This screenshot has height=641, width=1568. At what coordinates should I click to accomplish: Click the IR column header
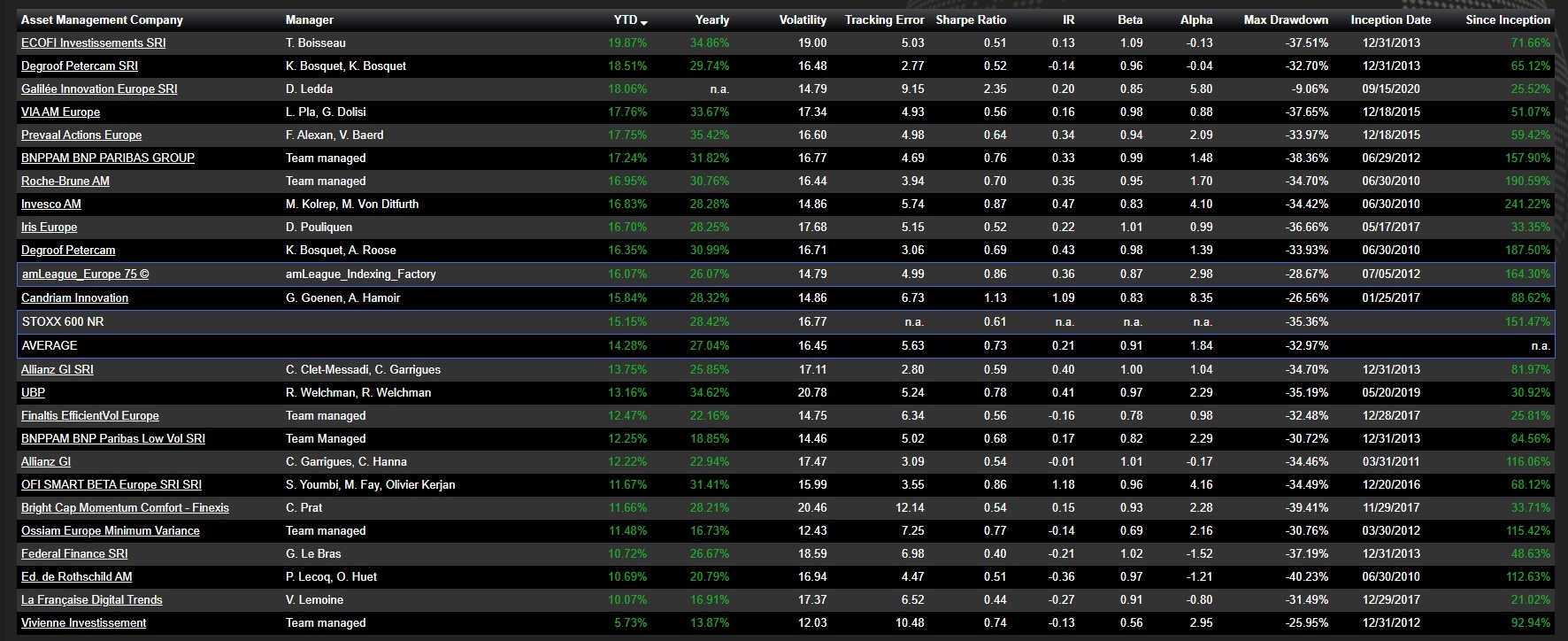tap(1069, 19)
